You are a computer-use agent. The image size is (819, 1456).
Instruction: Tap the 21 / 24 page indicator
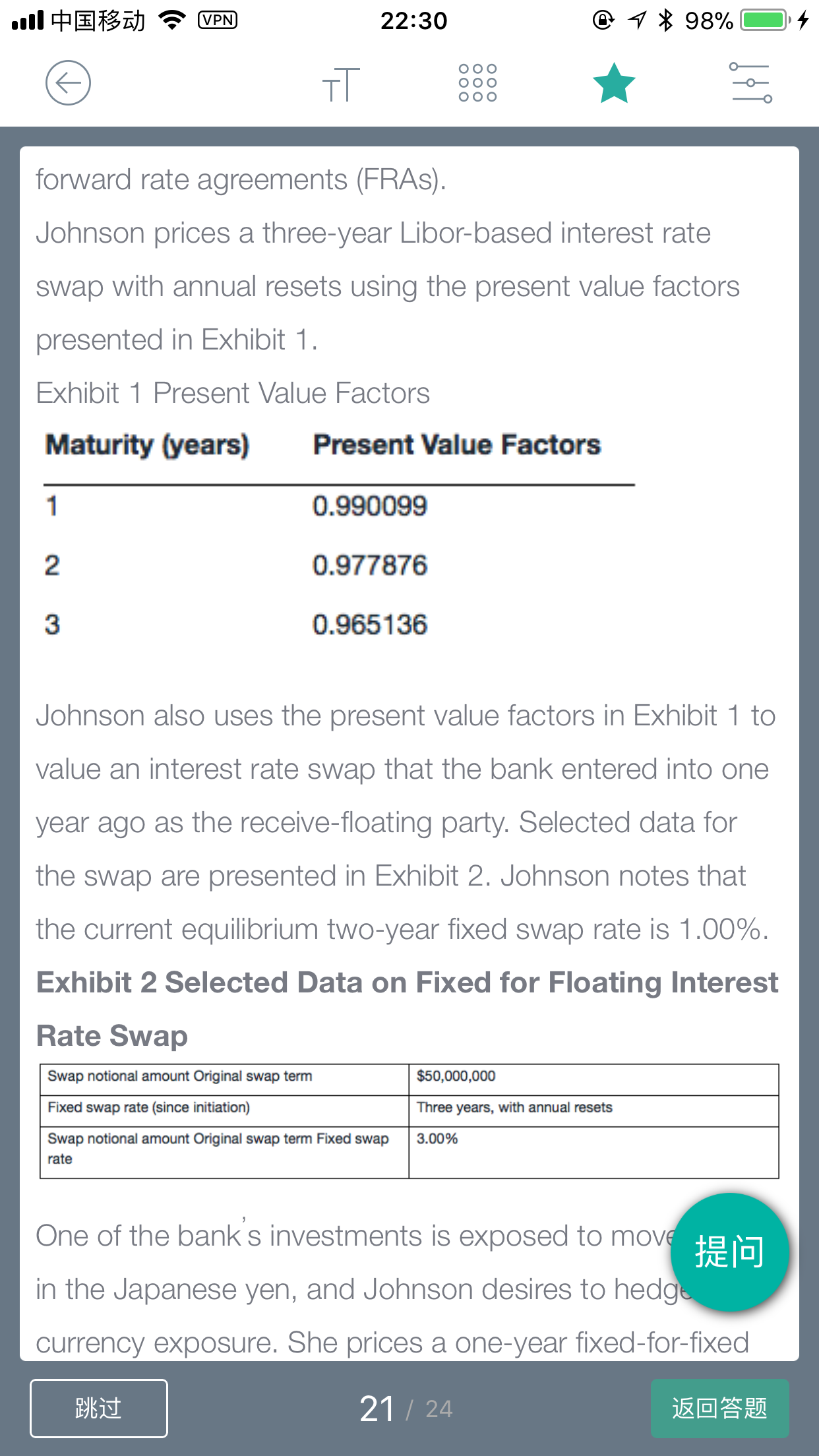(x=406, y=1409)
